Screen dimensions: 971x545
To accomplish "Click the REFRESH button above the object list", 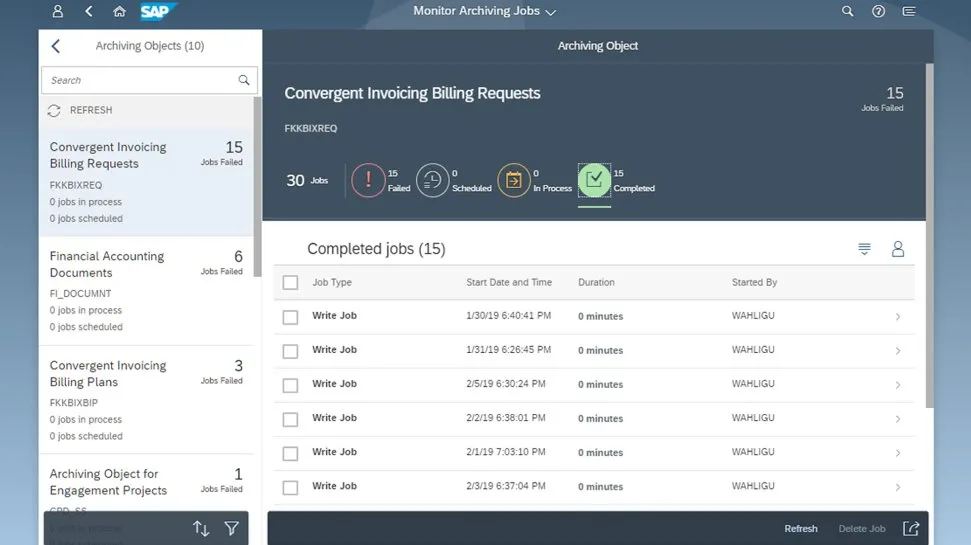I will point(80,110).
